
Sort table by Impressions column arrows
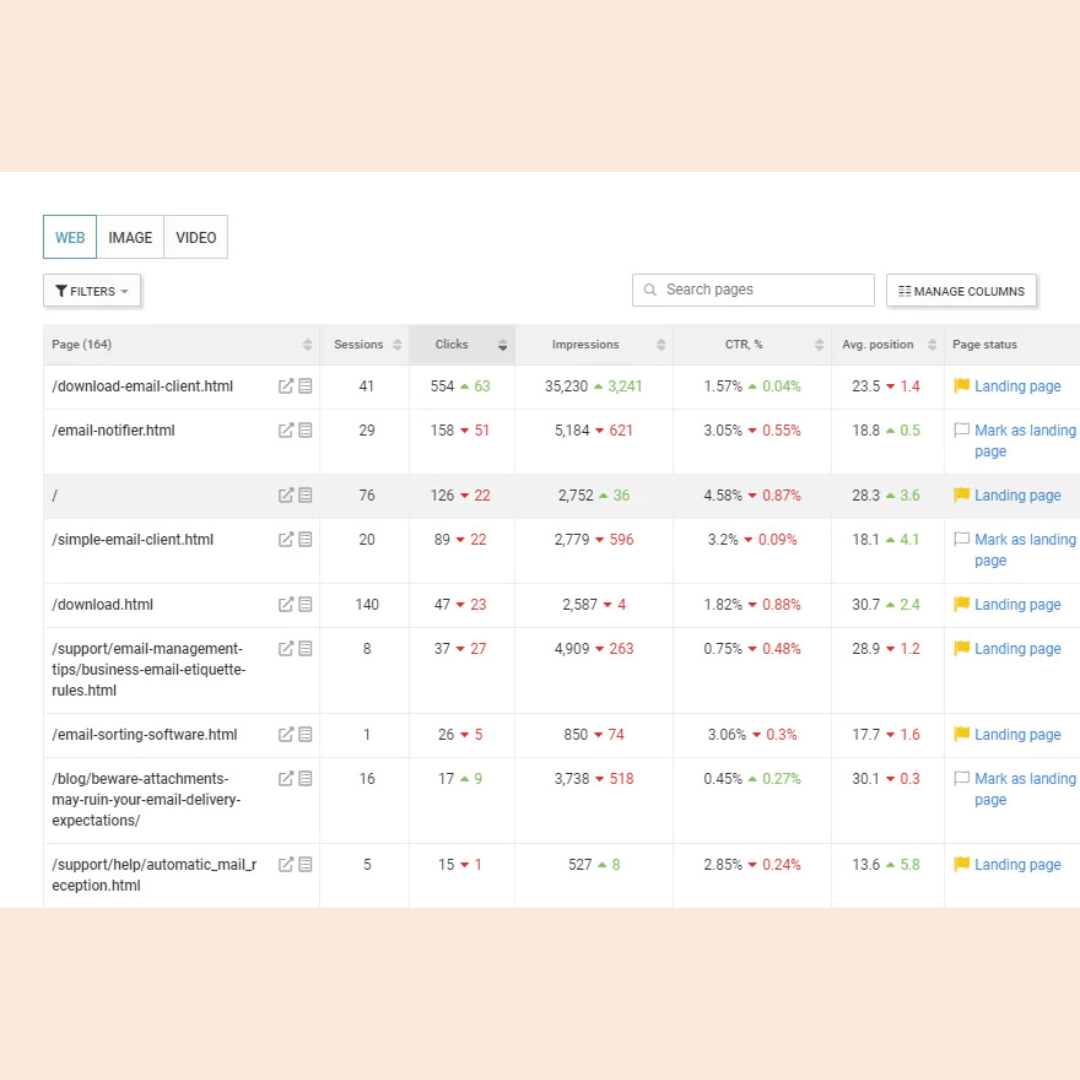pyautogui.click(x=661, y=345)
